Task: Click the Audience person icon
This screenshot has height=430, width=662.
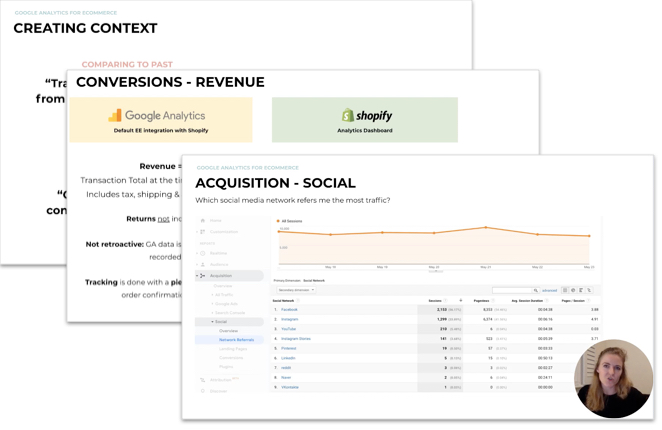Action: [x=203, y=264]
